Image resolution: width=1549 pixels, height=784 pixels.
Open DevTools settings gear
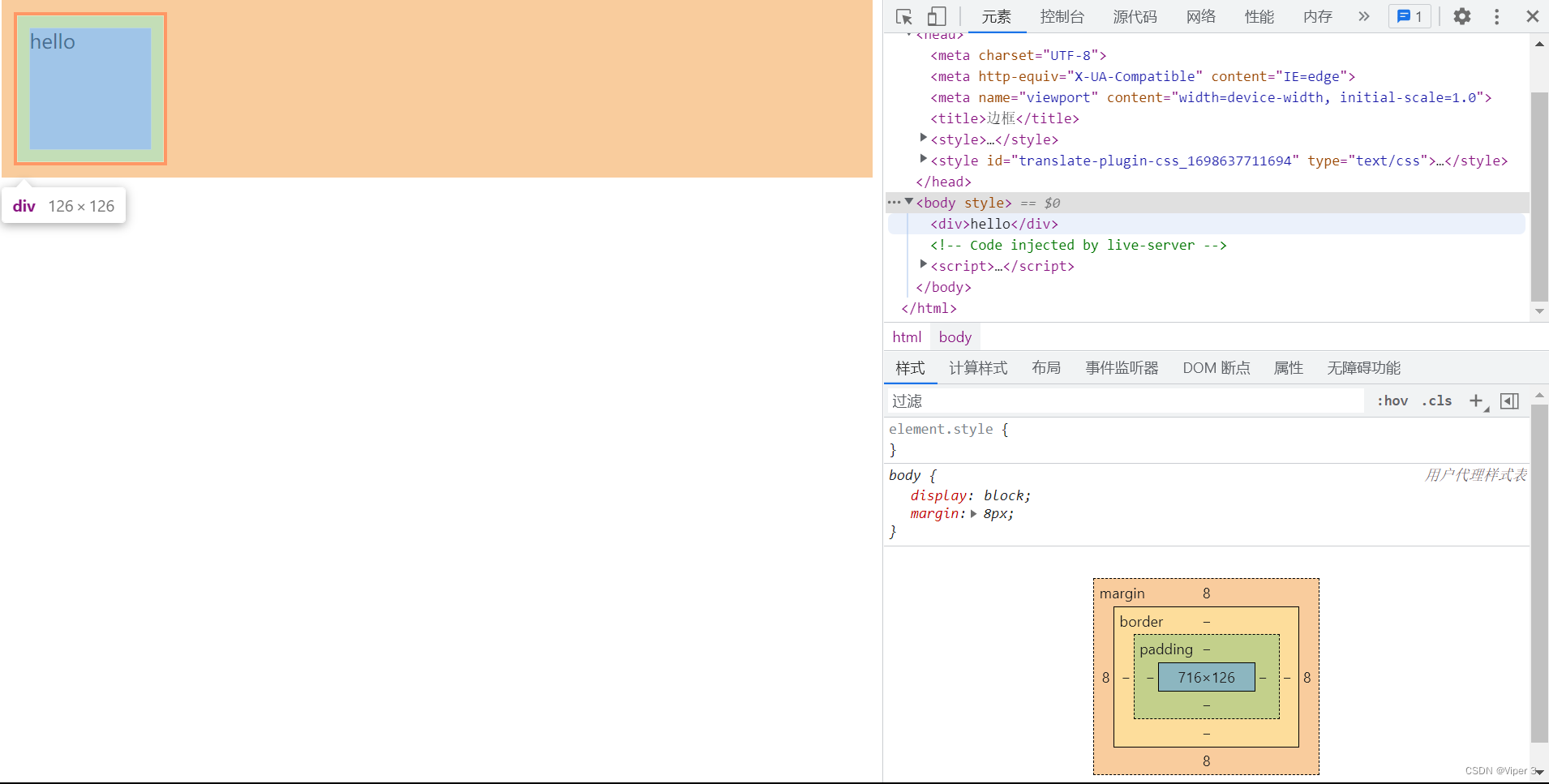pos(1461,16)
